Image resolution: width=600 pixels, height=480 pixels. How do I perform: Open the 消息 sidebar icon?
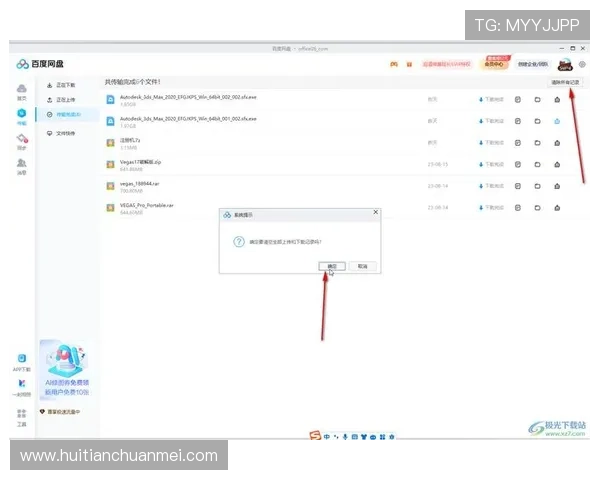tap(21, 166)
